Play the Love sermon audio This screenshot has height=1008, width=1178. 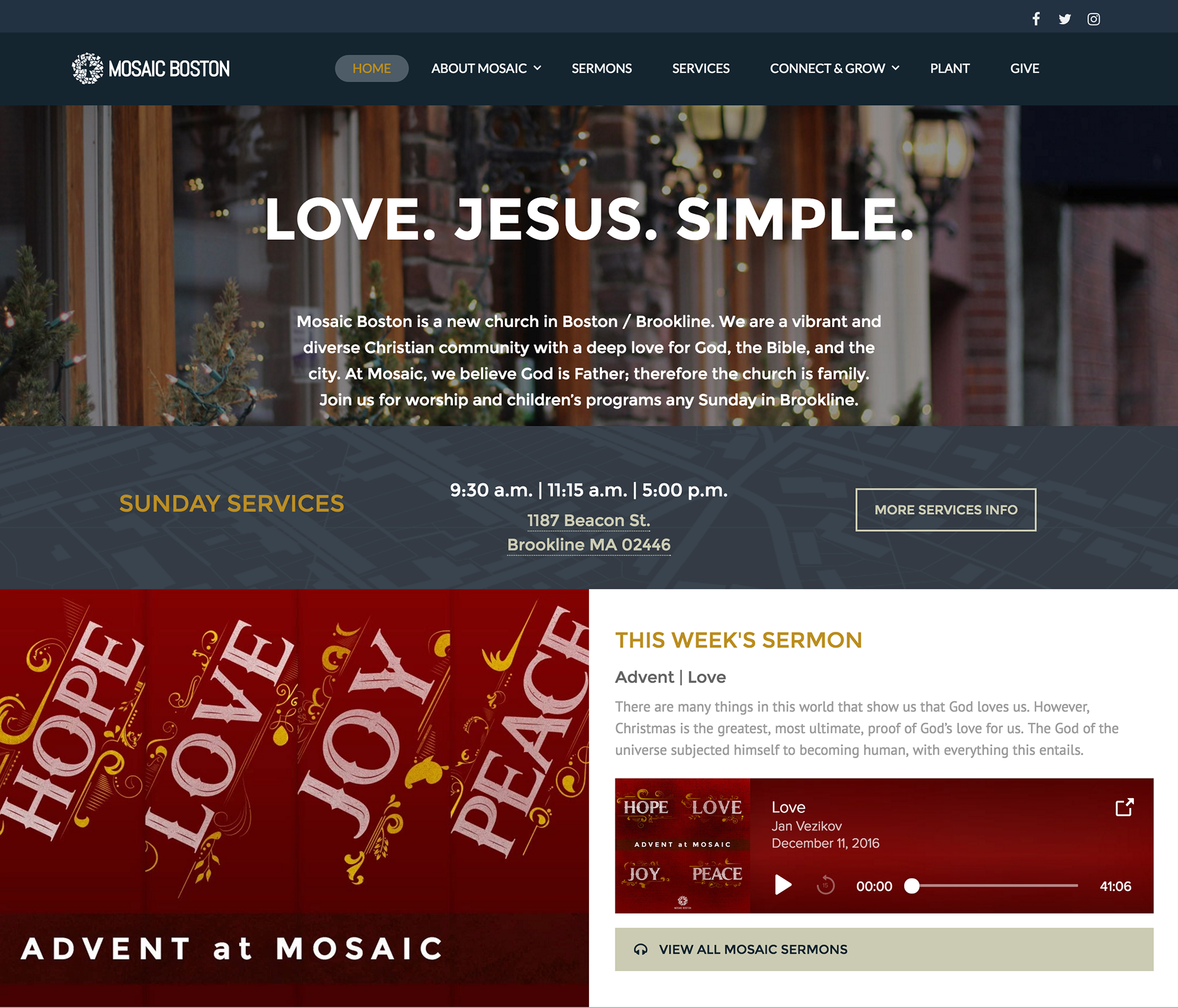click(x=783, y=885)
